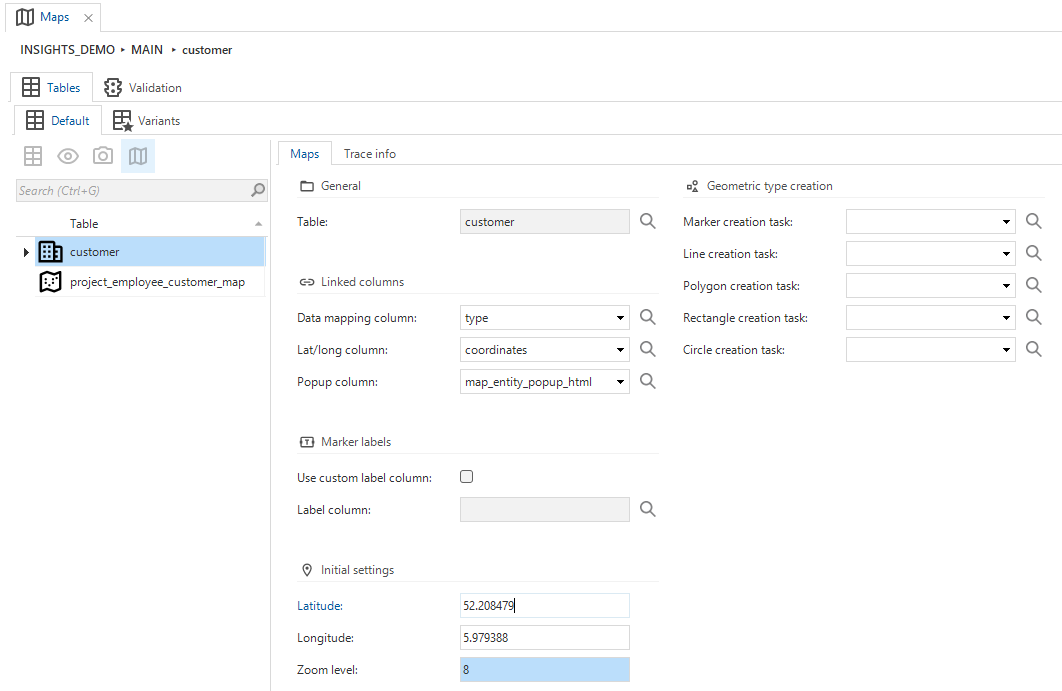1062x691 pixels.
Task: Open lookup for Popup column
Action: [647, 381]
